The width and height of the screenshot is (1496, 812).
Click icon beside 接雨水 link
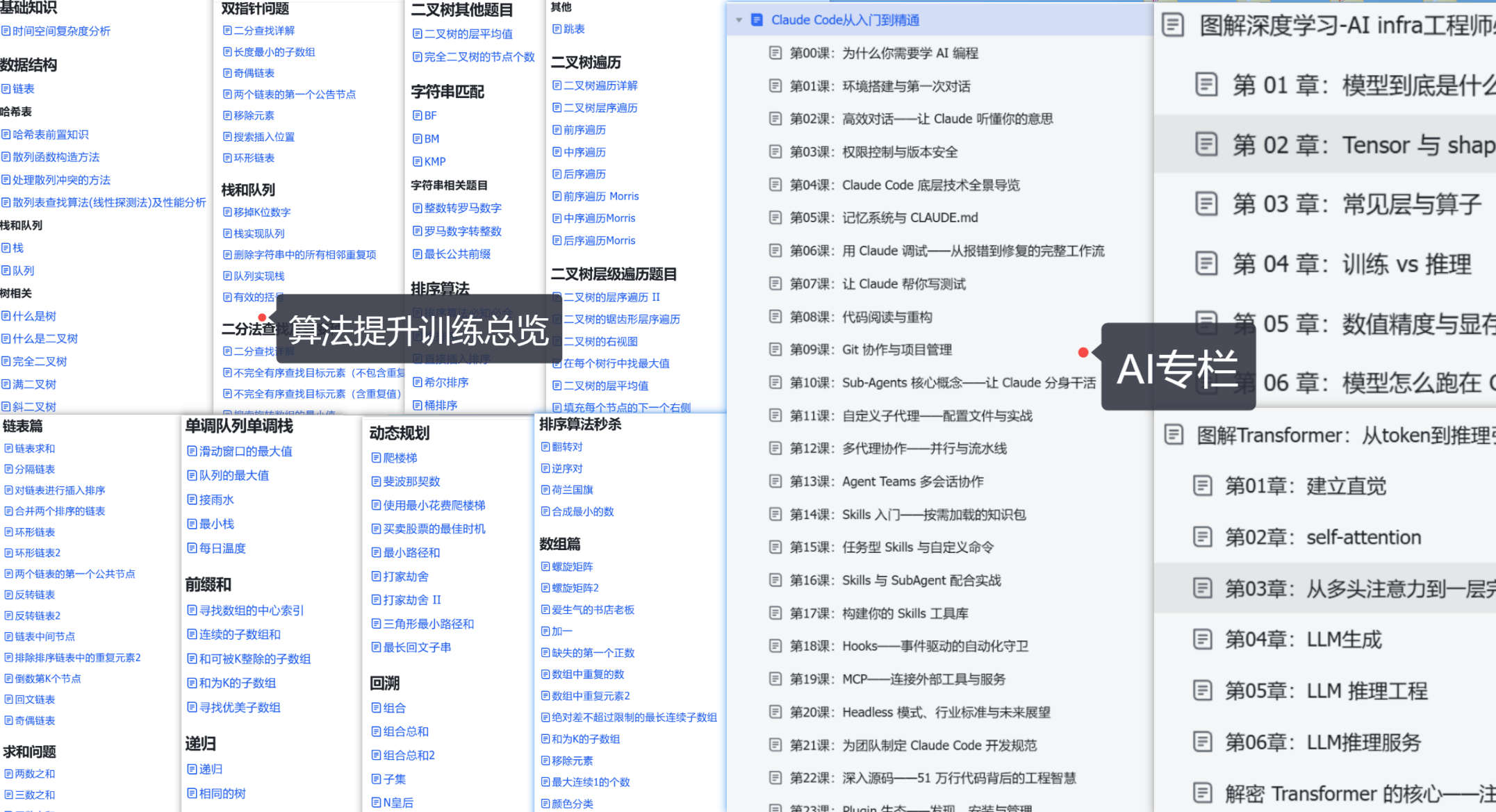192,499
